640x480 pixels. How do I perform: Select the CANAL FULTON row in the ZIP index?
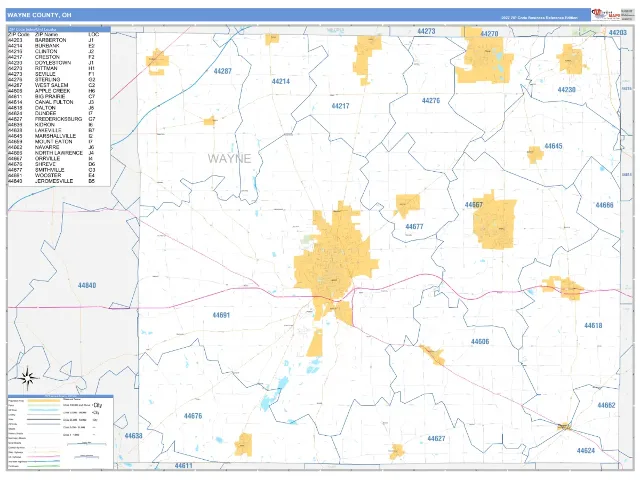(x=51, y=102)
